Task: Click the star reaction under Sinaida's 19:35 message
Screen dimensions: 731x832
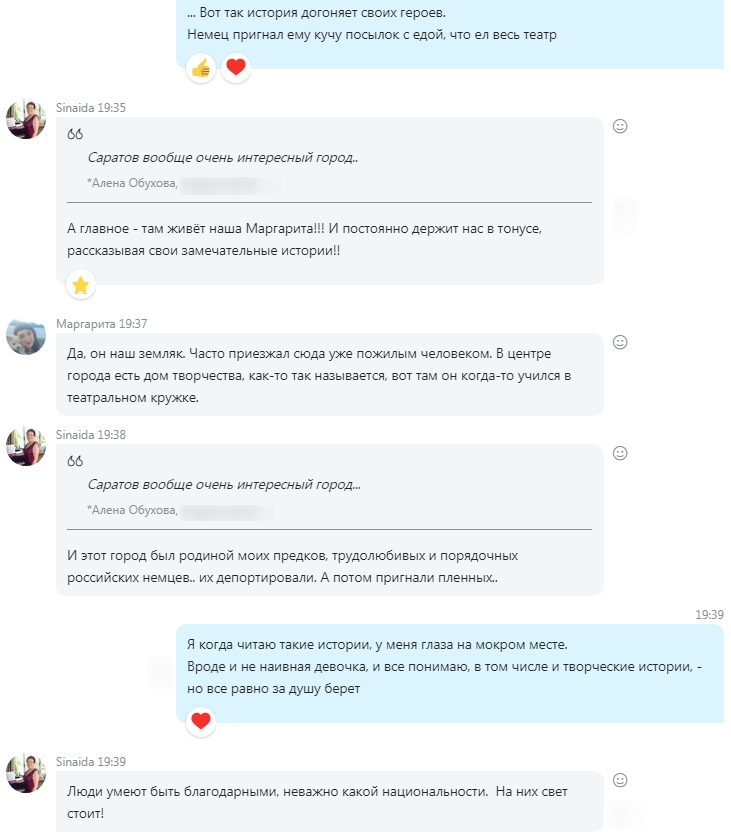Action: pos(81,285)
